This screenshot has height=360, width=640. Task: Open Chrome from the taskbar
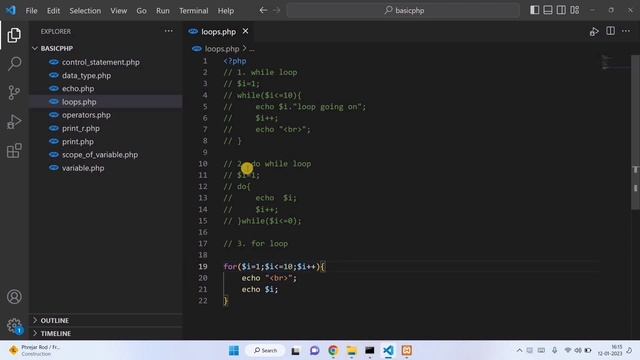pyautogui.click(x=333, y=350)
